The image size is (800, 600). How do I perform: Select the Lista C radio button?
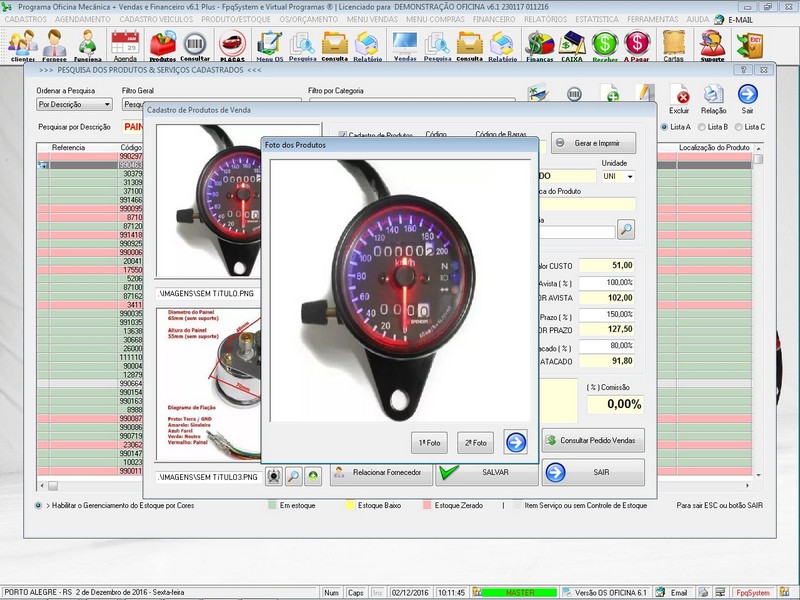click(738, 127)
